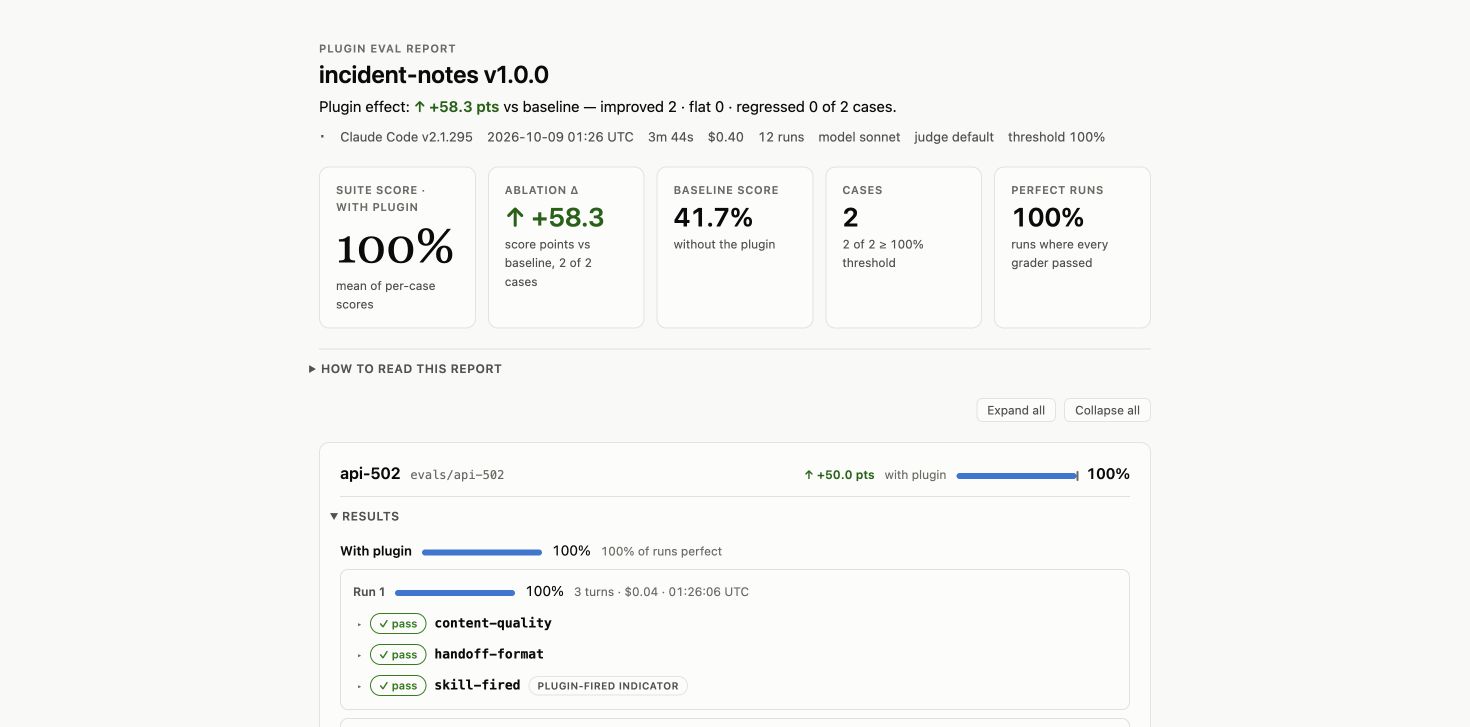Click the pass badge beside skill-fired
Image resolution: width=1470 pixels, height=727 pixels.
[398, 686]
